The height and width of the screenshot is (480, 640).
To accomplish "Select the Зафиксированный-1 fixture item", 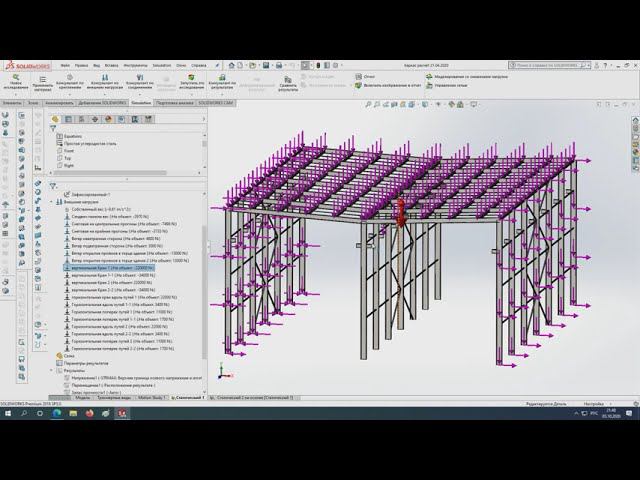I will [x=87, y=195].
